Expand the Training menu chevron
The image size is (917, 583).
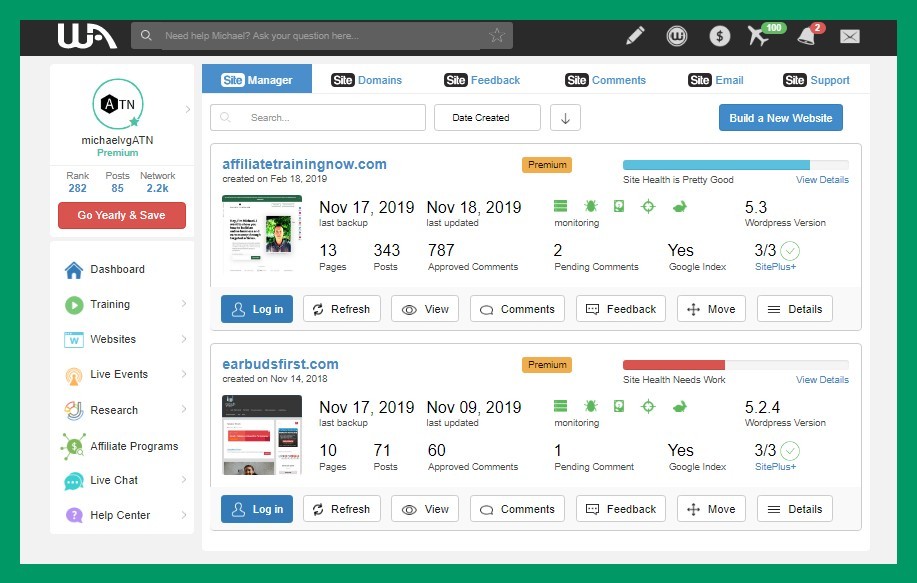(x=184, y=303)
